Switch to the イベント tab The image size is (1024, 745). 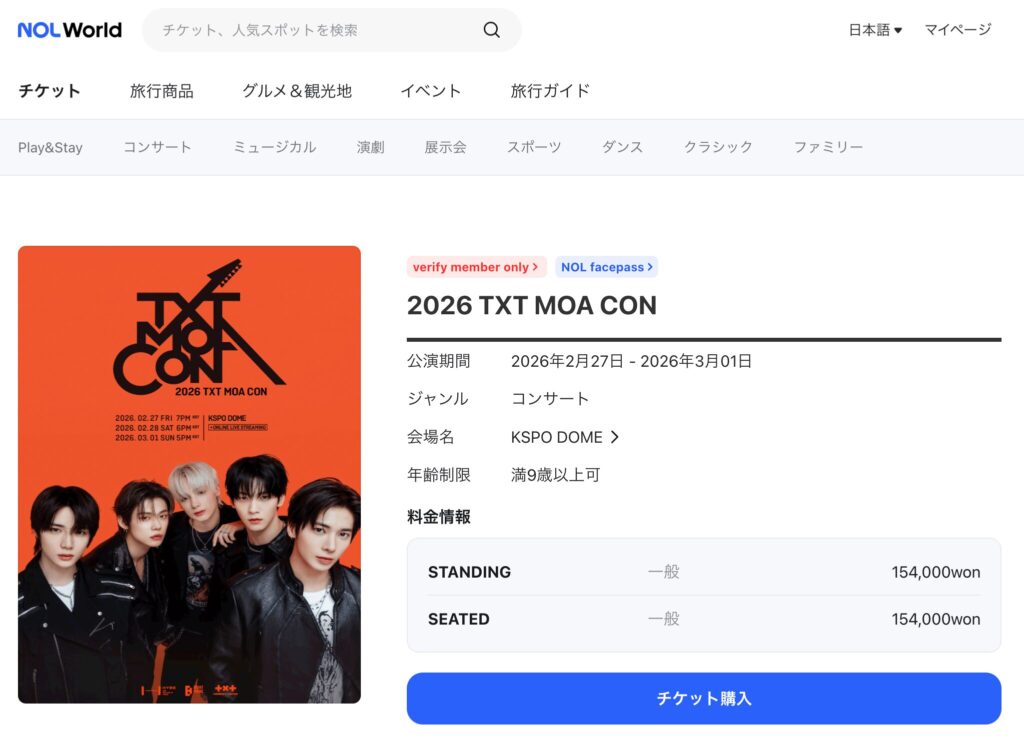[431, 91]
